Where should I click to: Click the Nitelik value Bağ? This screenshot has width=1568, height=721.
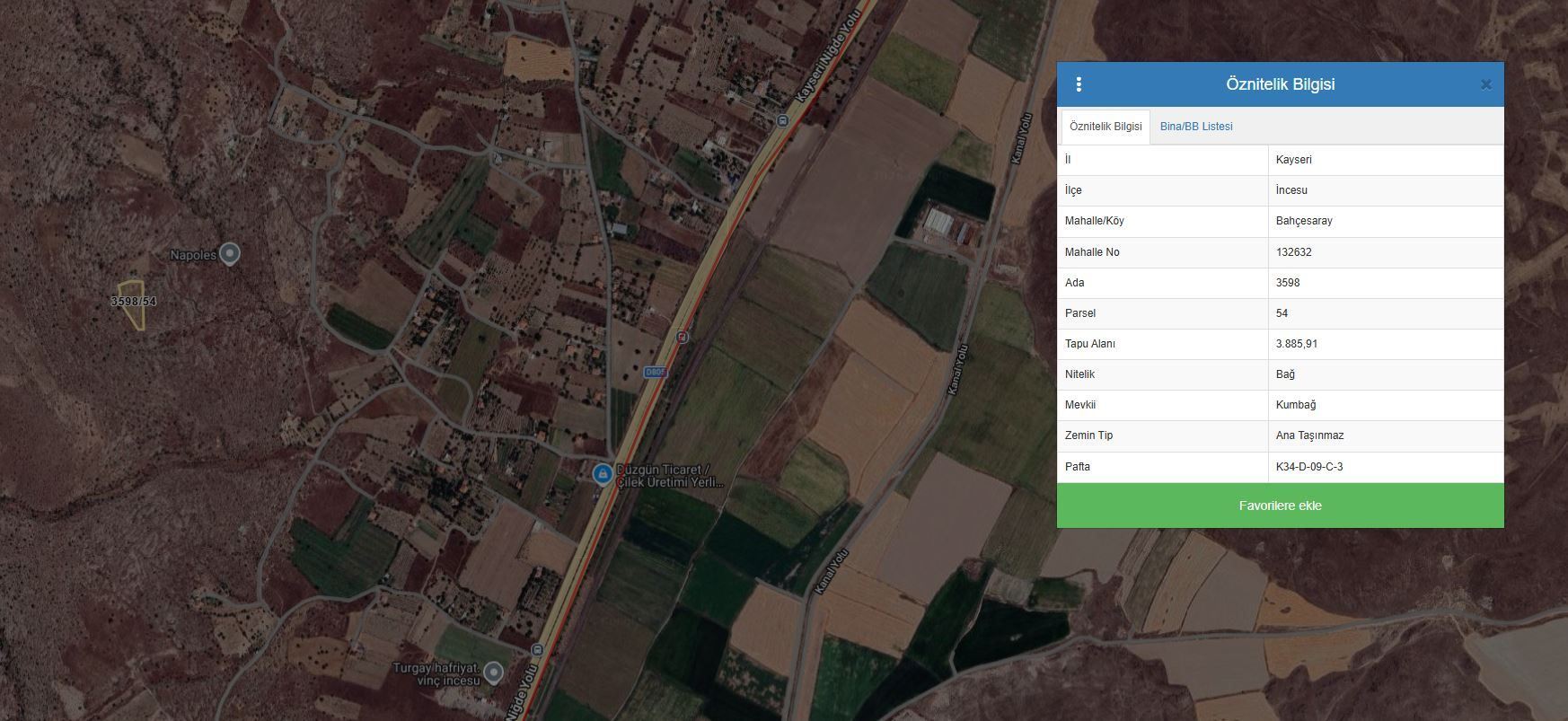[1285, 374]
